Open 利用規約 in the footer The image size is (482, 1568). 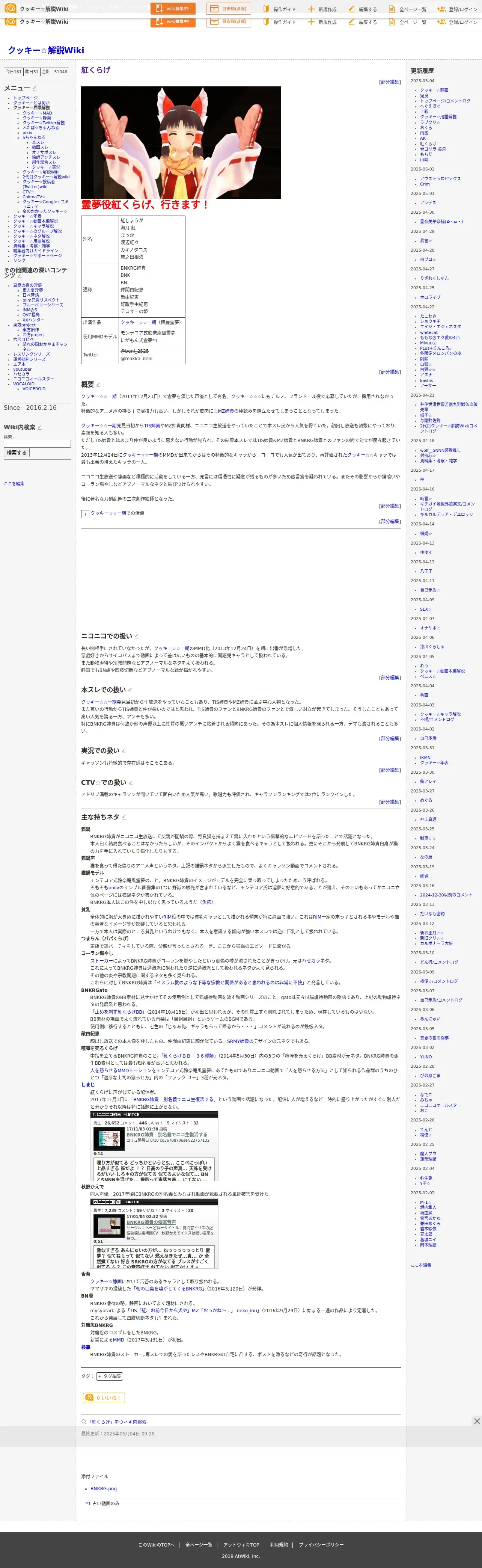279,1545
